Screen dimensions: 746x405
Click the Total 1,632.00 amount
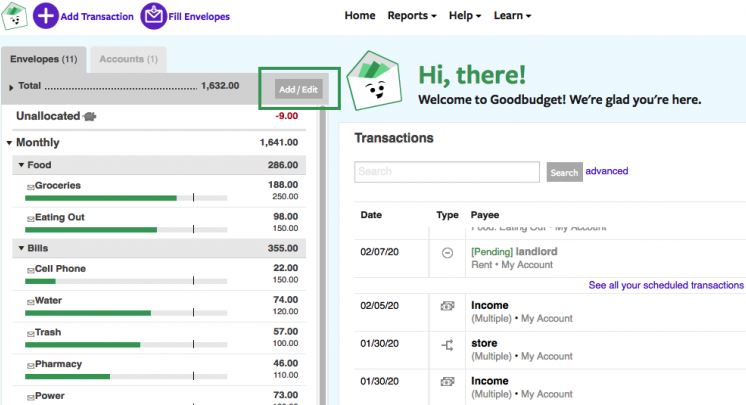coord(220,86)
